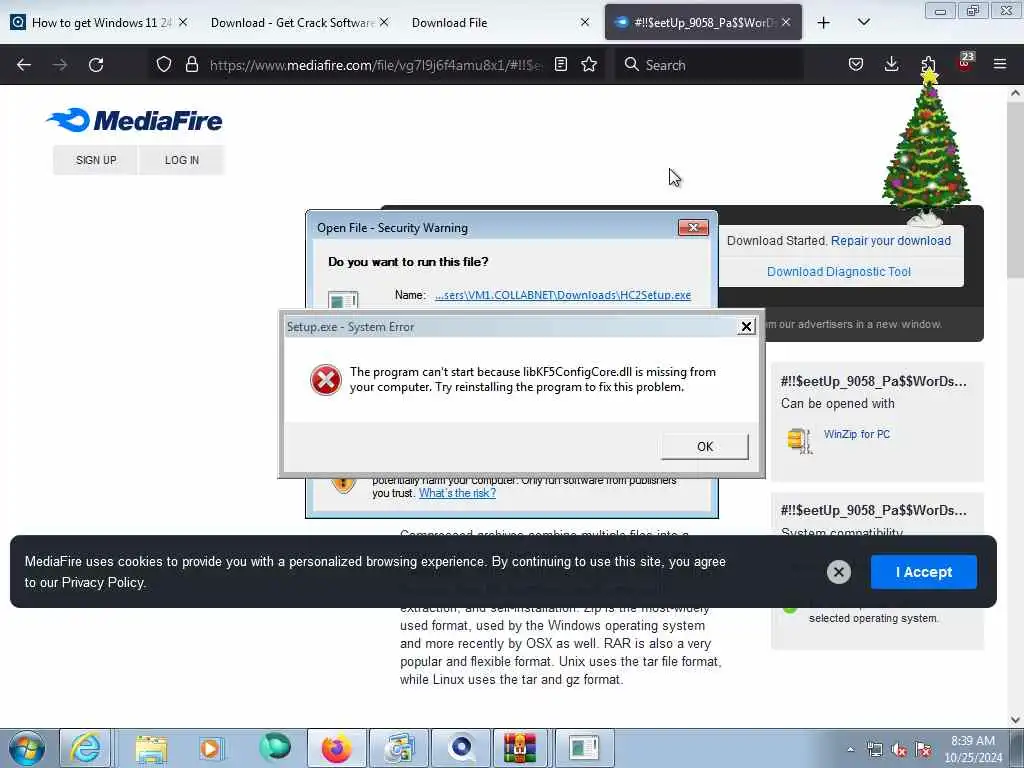Open Windows Media Player on taskbar

pyautogui.click(x=211, y=748)
